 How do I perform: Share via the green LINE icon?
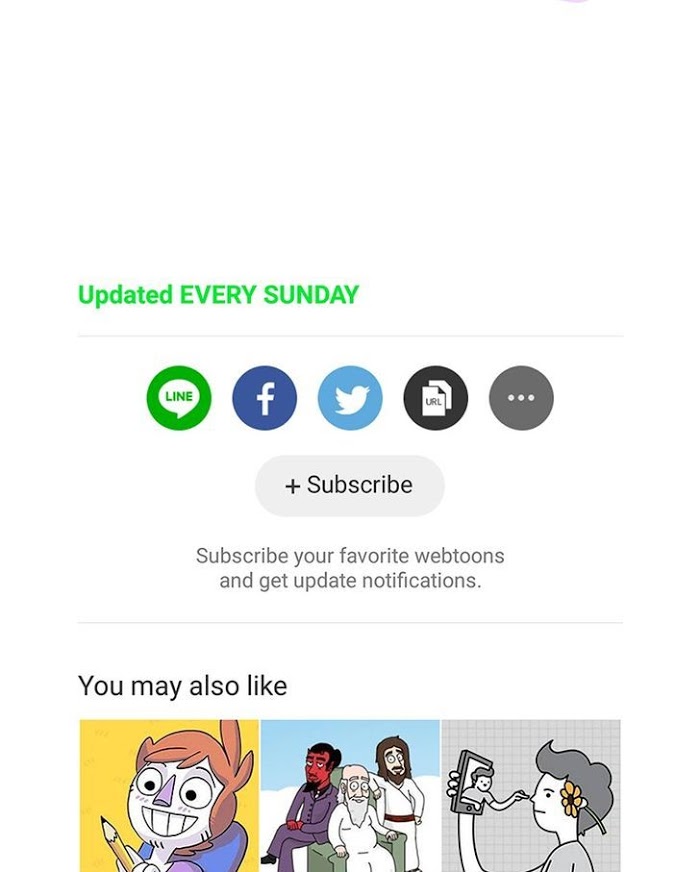[x=178, y=398]
